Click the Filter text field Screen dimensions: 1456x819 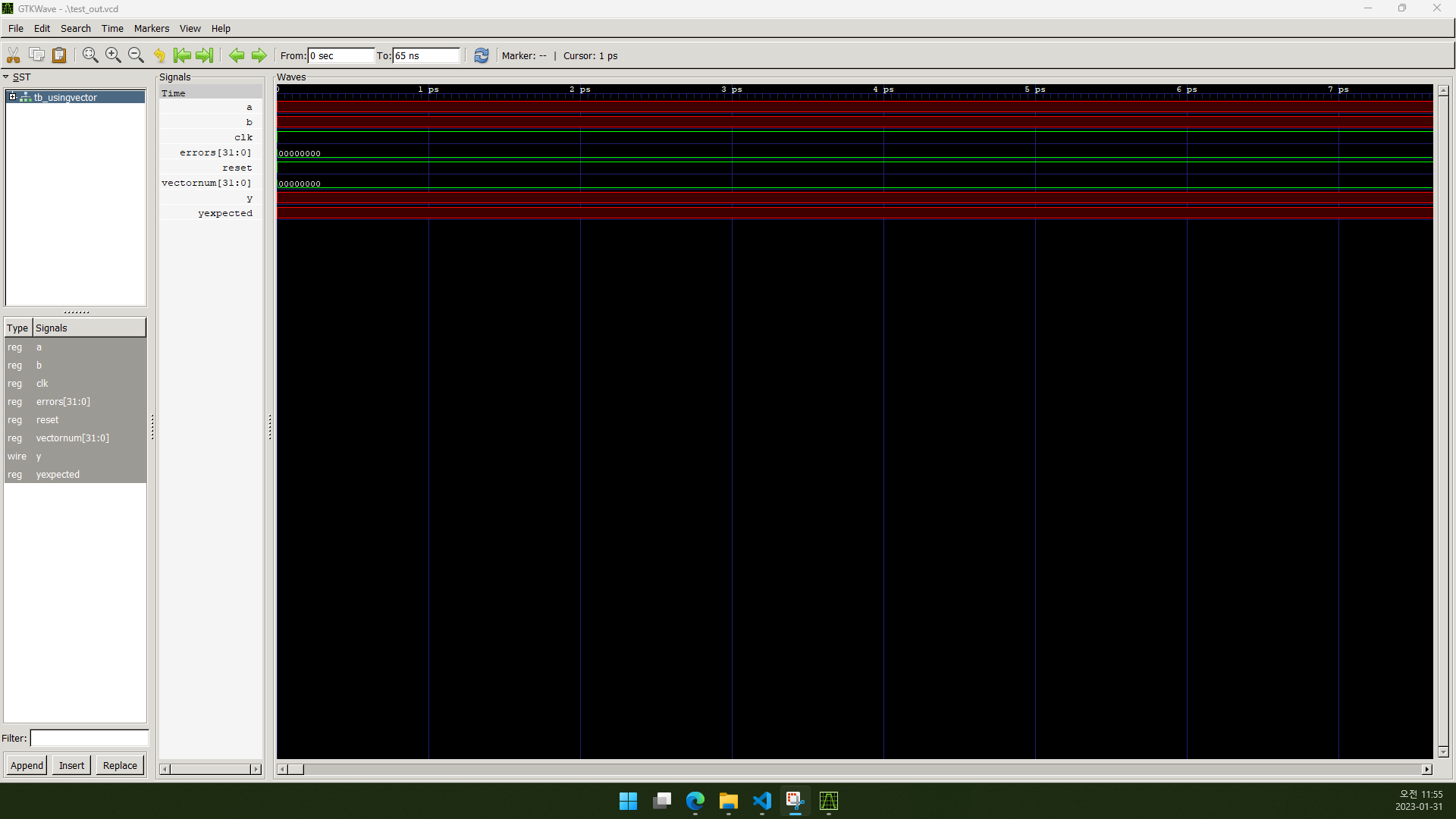click(89, 738)
